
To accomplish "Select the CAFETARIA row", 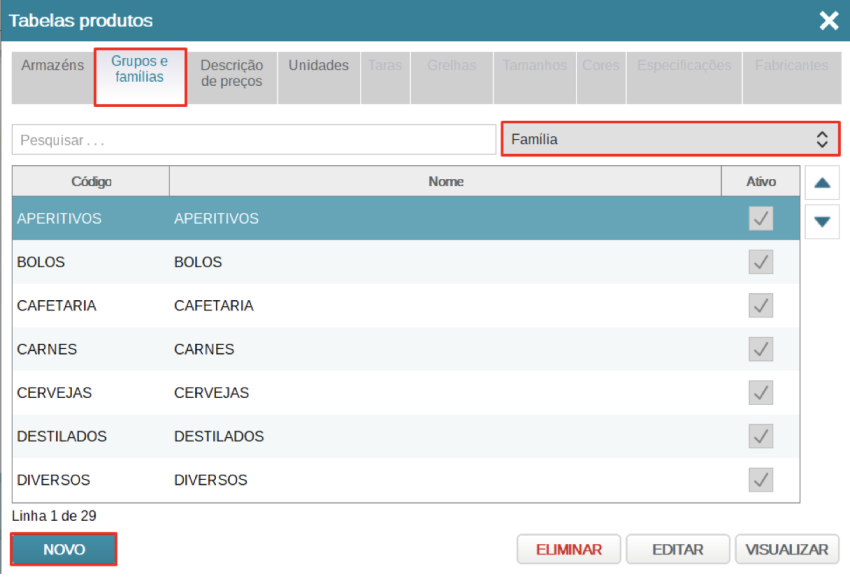I will (x=300, y=306).
